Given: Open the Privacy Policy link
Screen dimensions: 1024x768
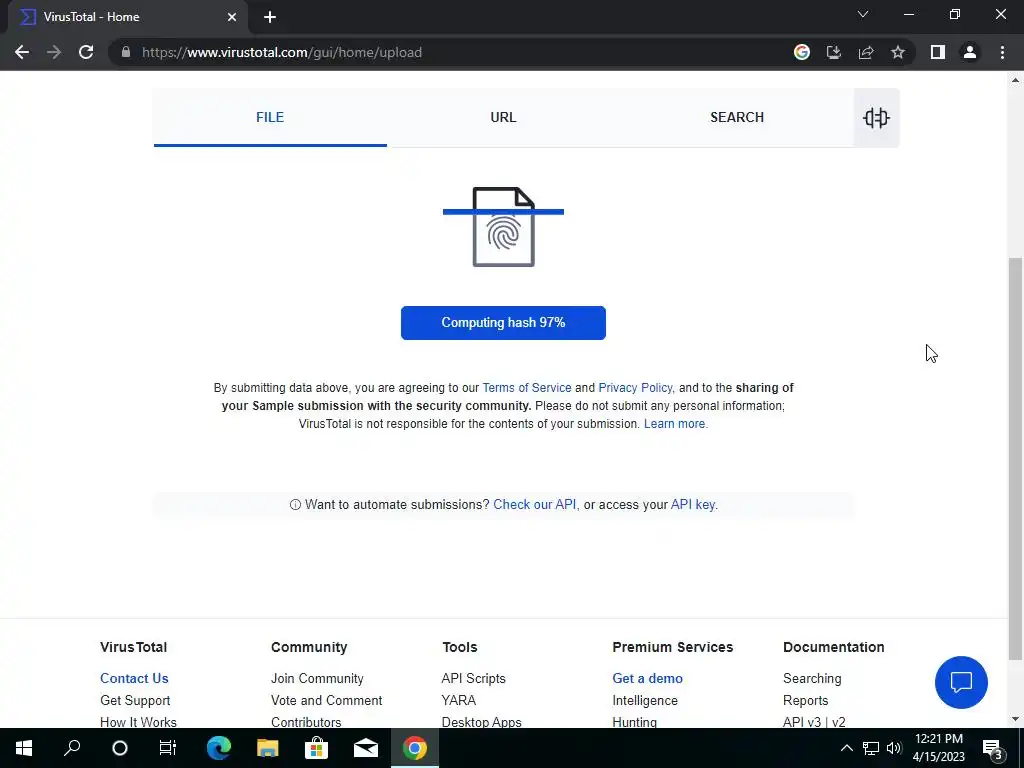Looking at the screenshot, I should (x=635, y=388).
